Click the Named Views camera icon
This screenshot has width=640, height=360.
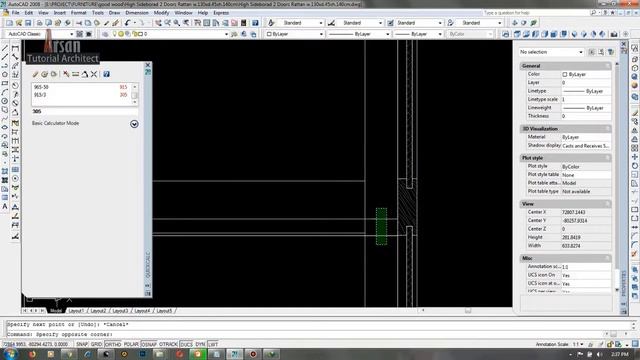(x=614, y=34)
